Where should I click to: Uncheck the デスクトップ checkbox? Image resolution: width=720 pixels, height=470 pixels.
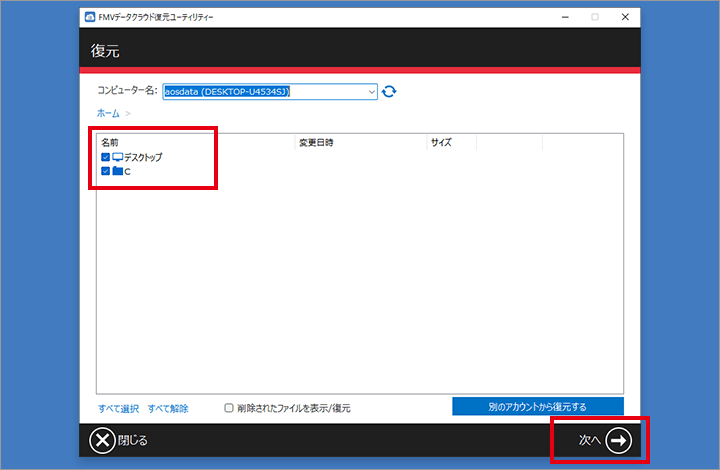tap(105, 157)
